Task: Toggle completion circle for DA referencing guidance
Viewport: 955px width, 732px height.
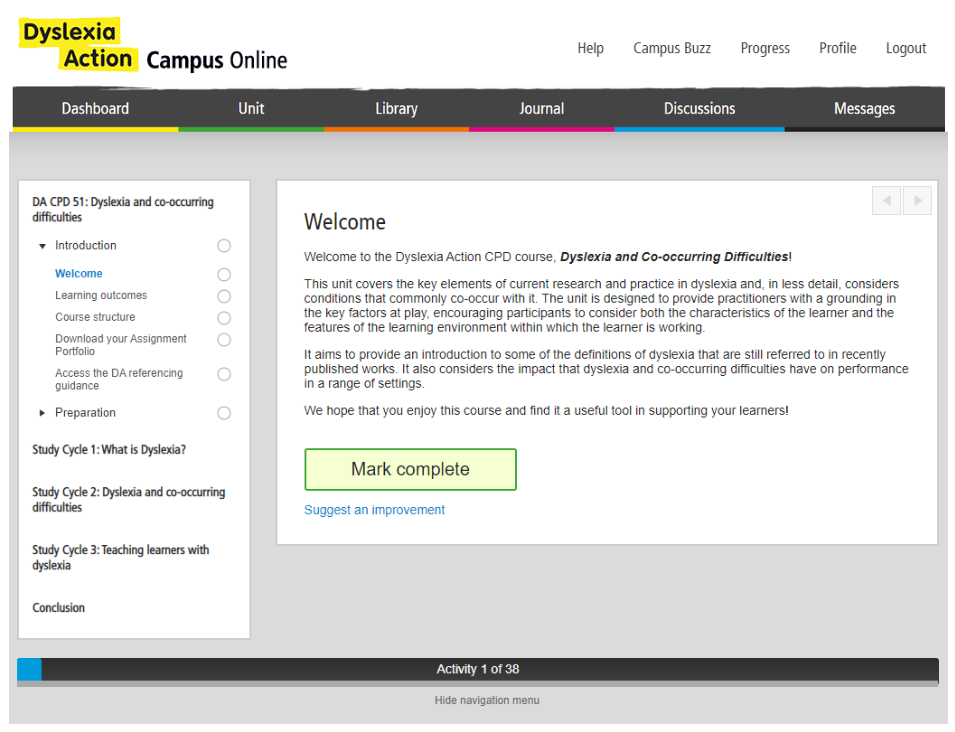Action: tap(224, 375)
